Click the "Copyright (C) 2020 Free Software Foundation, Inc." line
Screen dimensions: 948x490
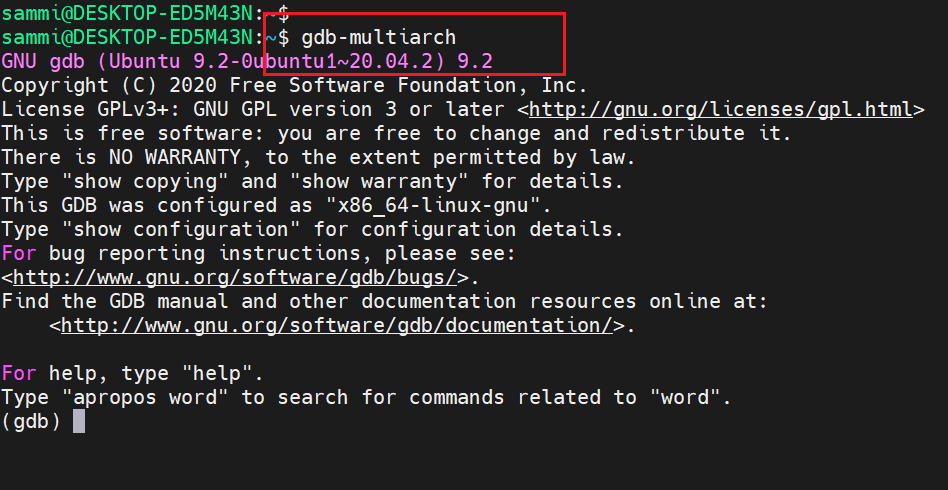pyautogui.click(x=294, y=85)
